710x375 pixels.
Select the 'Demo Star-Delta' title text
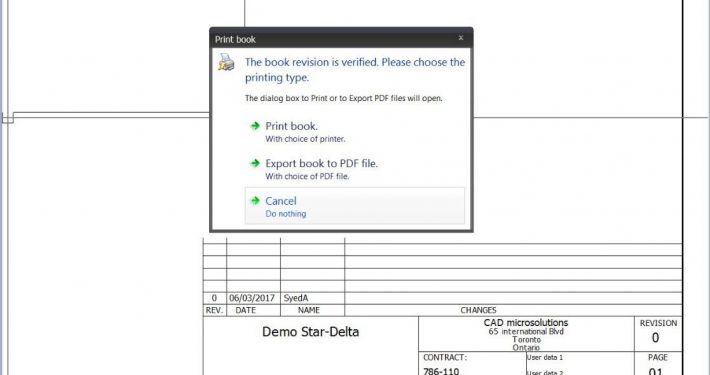coord(311,332)
